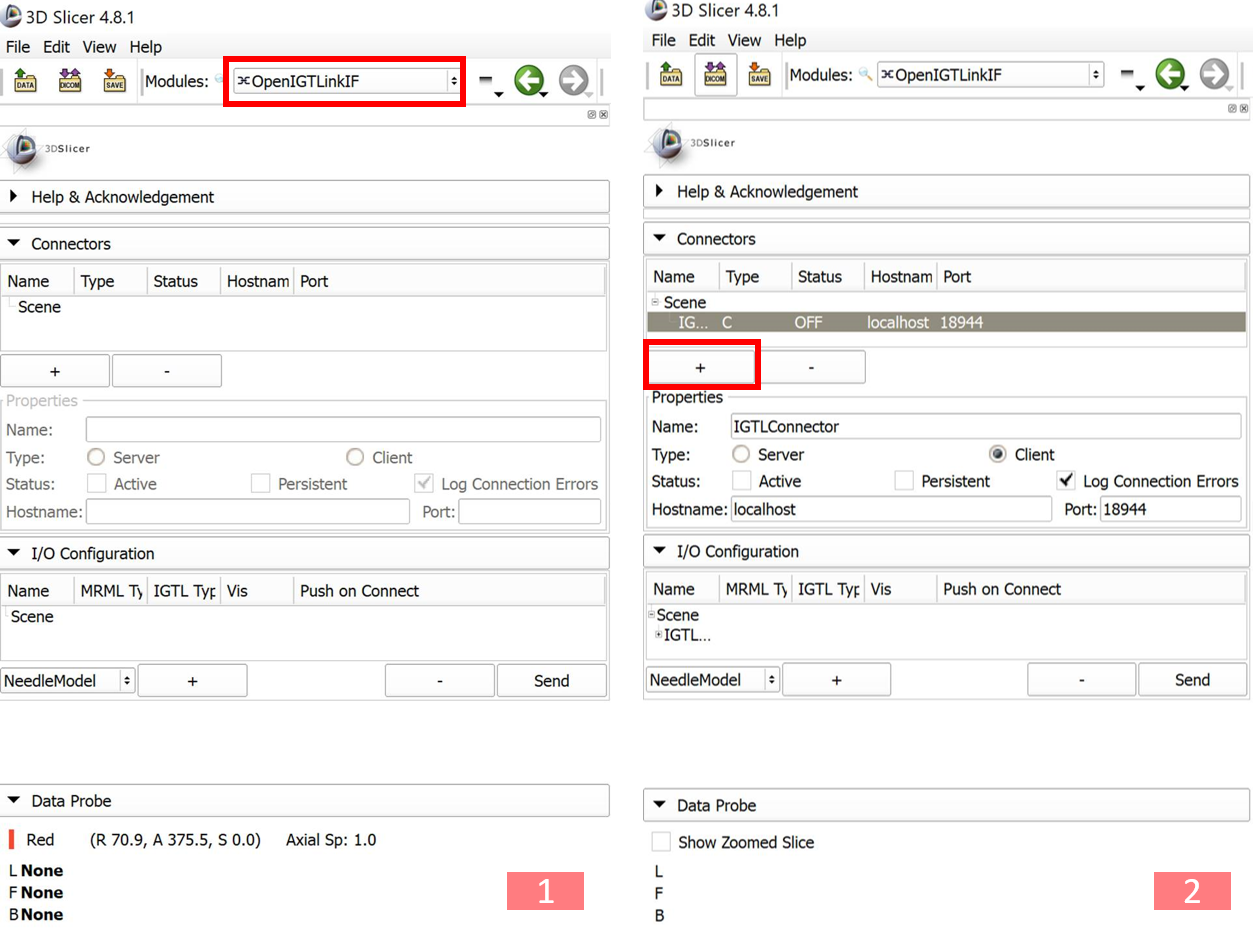
Task: Open the DICOM browser icon in right window
Action: click(715, 75)
